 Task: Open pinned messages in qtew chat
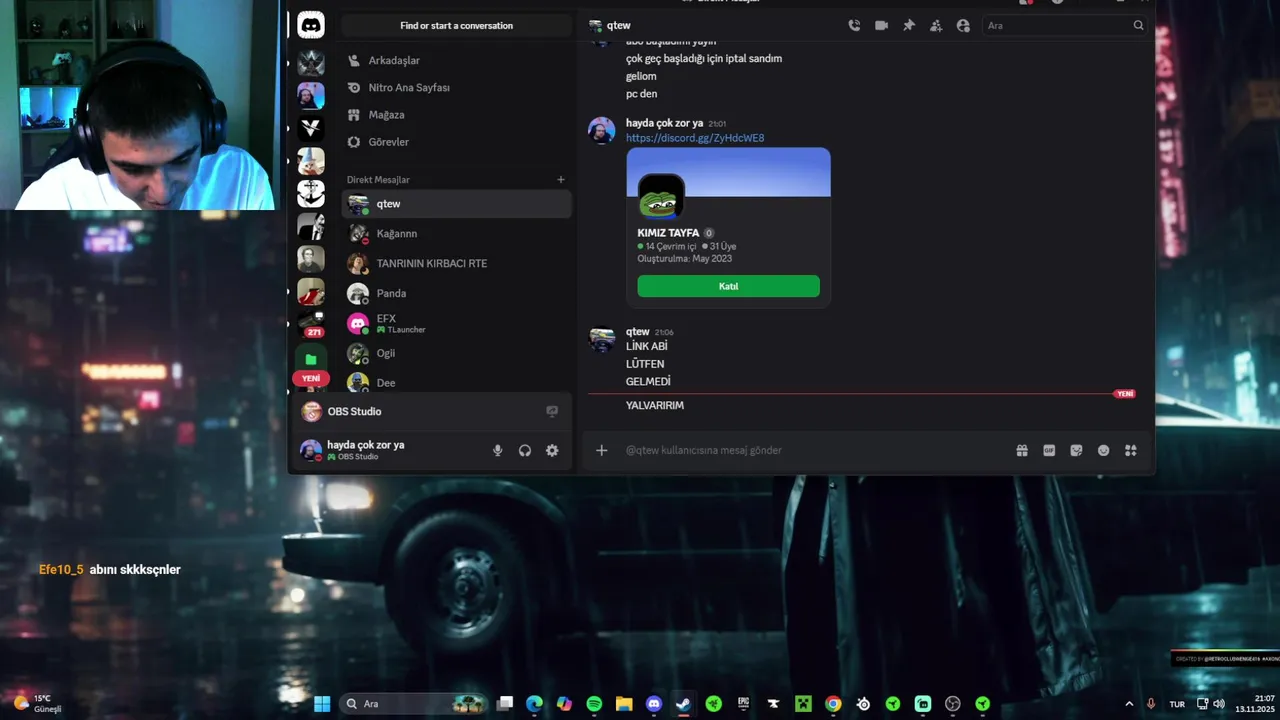click(x=908, y=25)
